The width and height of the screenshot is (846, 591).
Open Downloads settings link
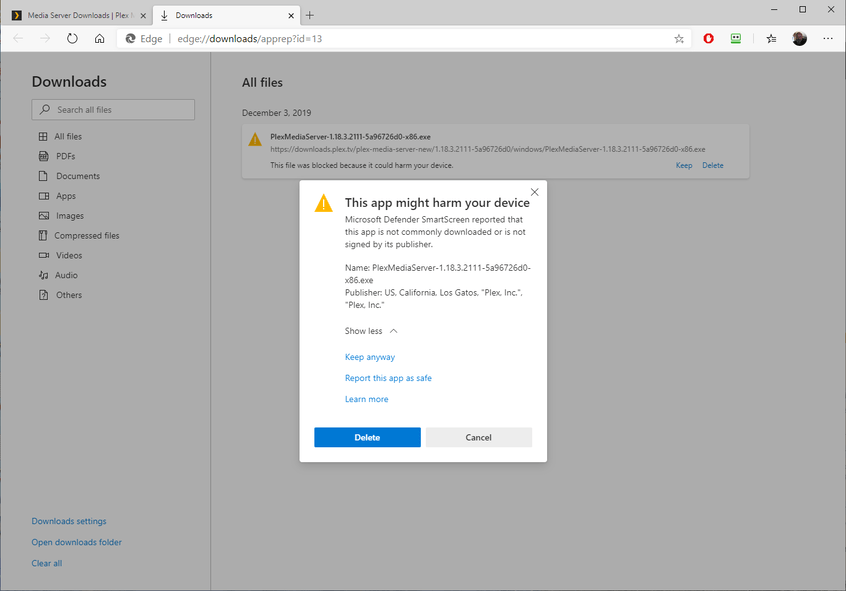69,521
